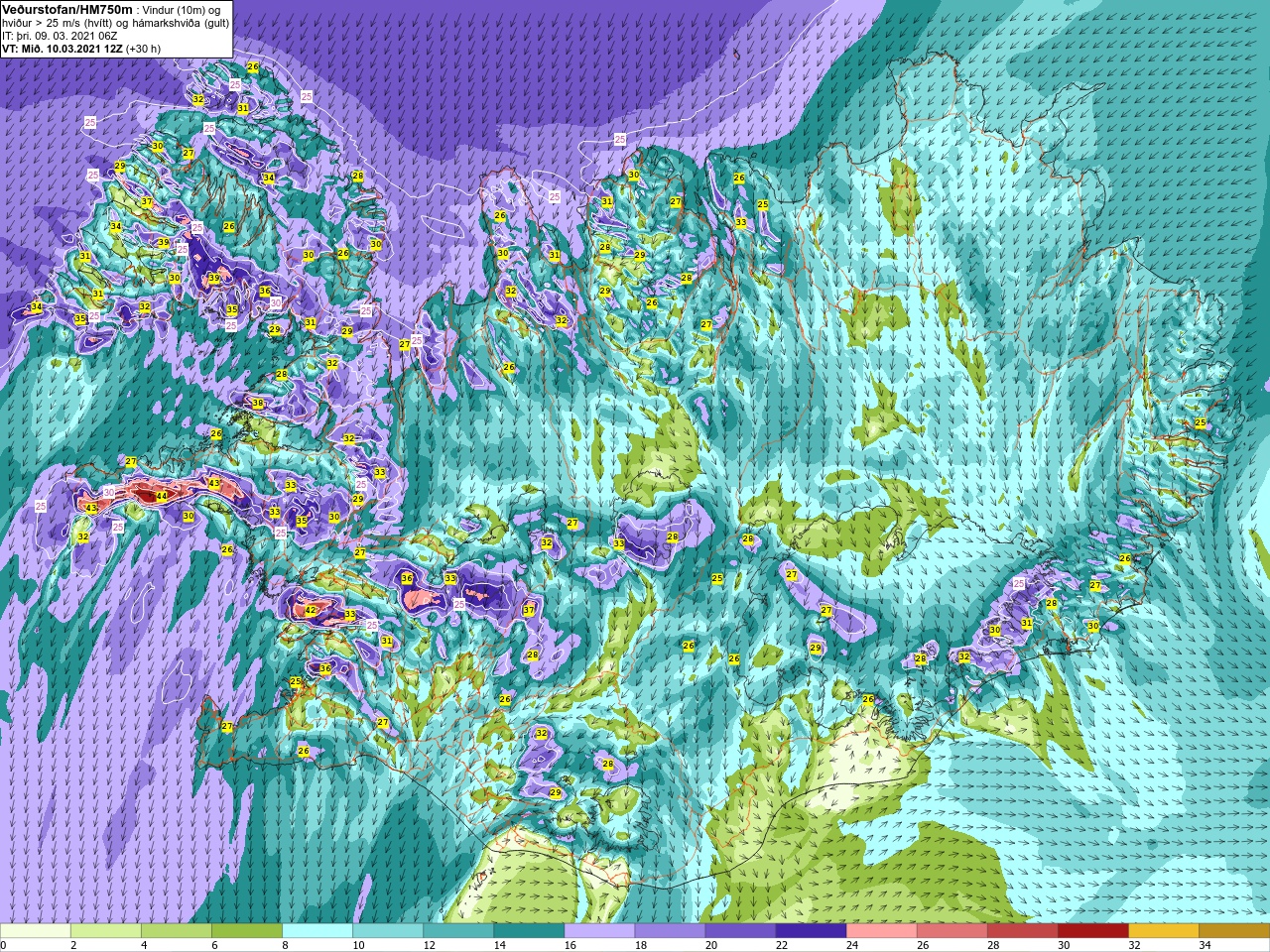Image resolution: width=1270 pixels, height=952 pixels.
Task: Select the light cyan 8–10 legend swatch
Action: 317,931
